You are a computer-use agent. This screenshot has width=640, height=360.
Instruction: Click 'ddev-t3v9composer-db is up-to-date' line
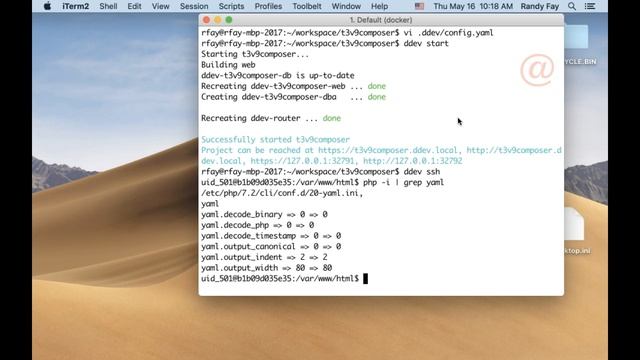coord(278,76)
